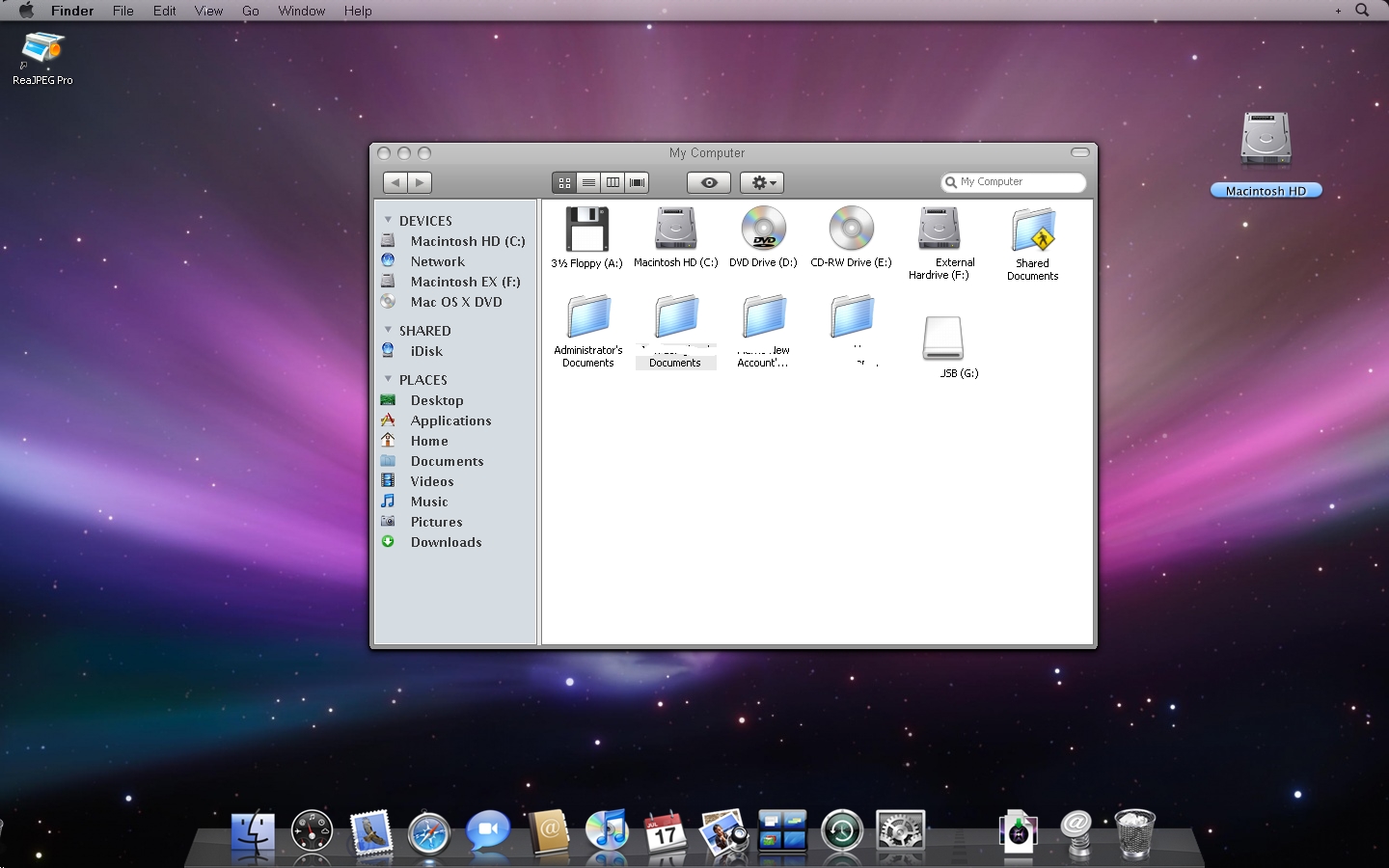Select the ReaJPEG Pro desktop shortcut
Image resolution: width=1389 pixels, height=868 pixels.
pyautogui.click(x=42, y=48)
